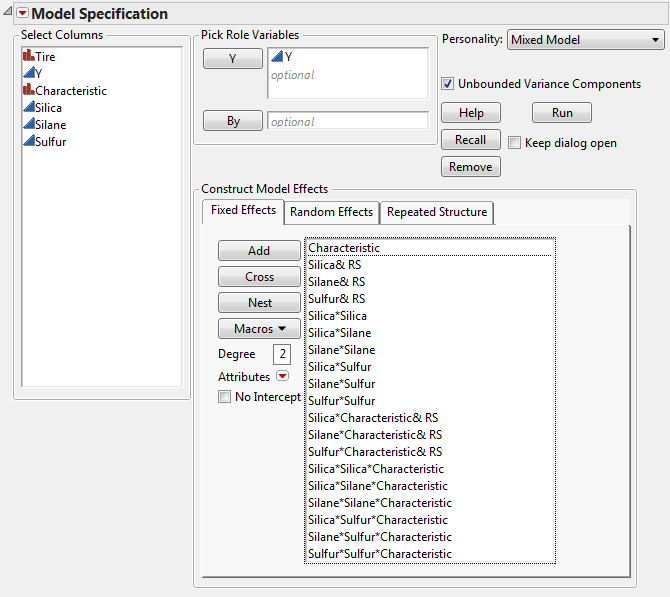Open the Personality dropdown showing Mixed Model
670x597 pixels.
pos(585,40)
